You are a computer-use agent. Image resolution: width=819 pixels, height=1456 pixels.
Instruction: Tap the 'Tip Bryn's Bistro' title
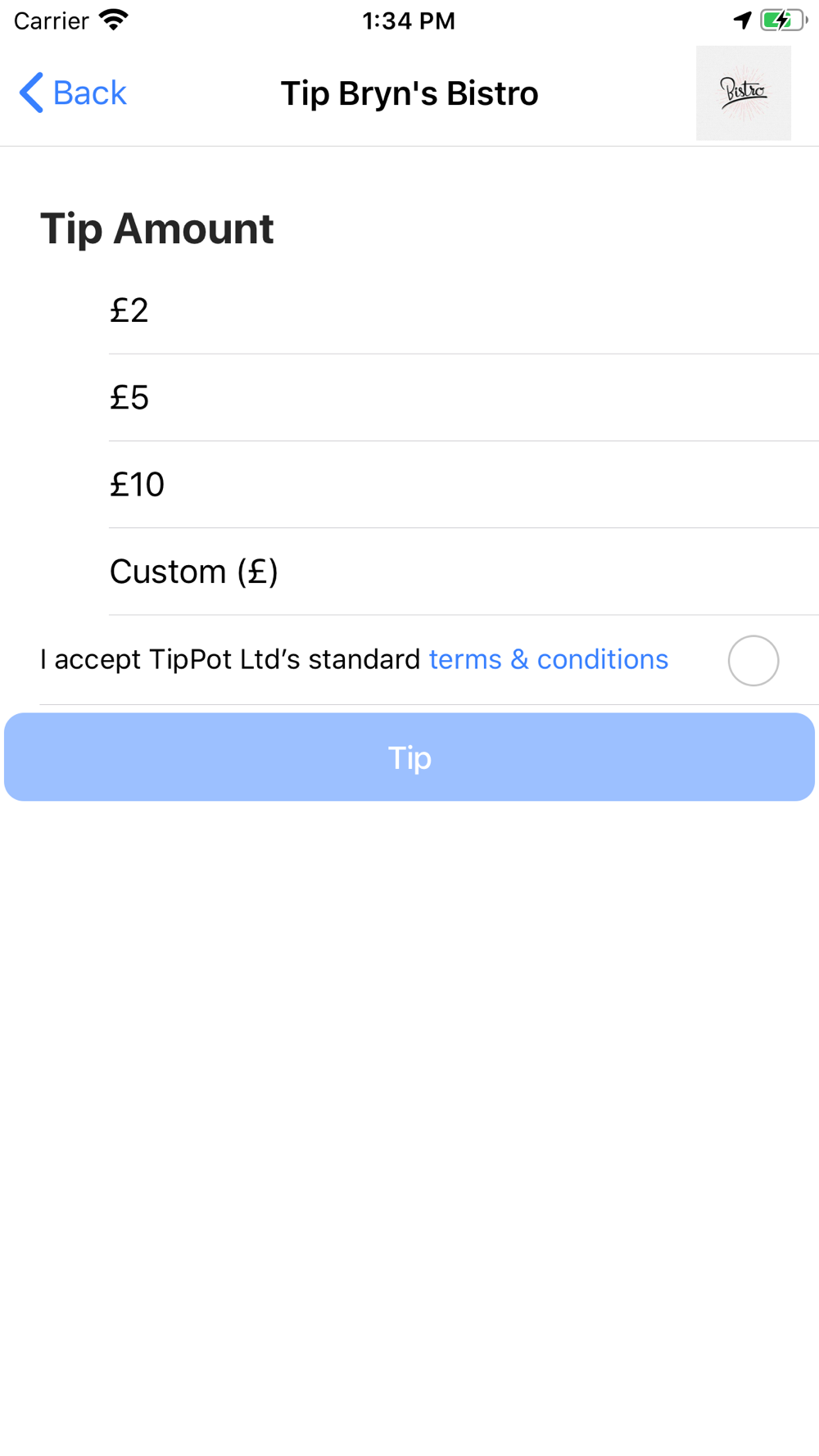(409, 93)
